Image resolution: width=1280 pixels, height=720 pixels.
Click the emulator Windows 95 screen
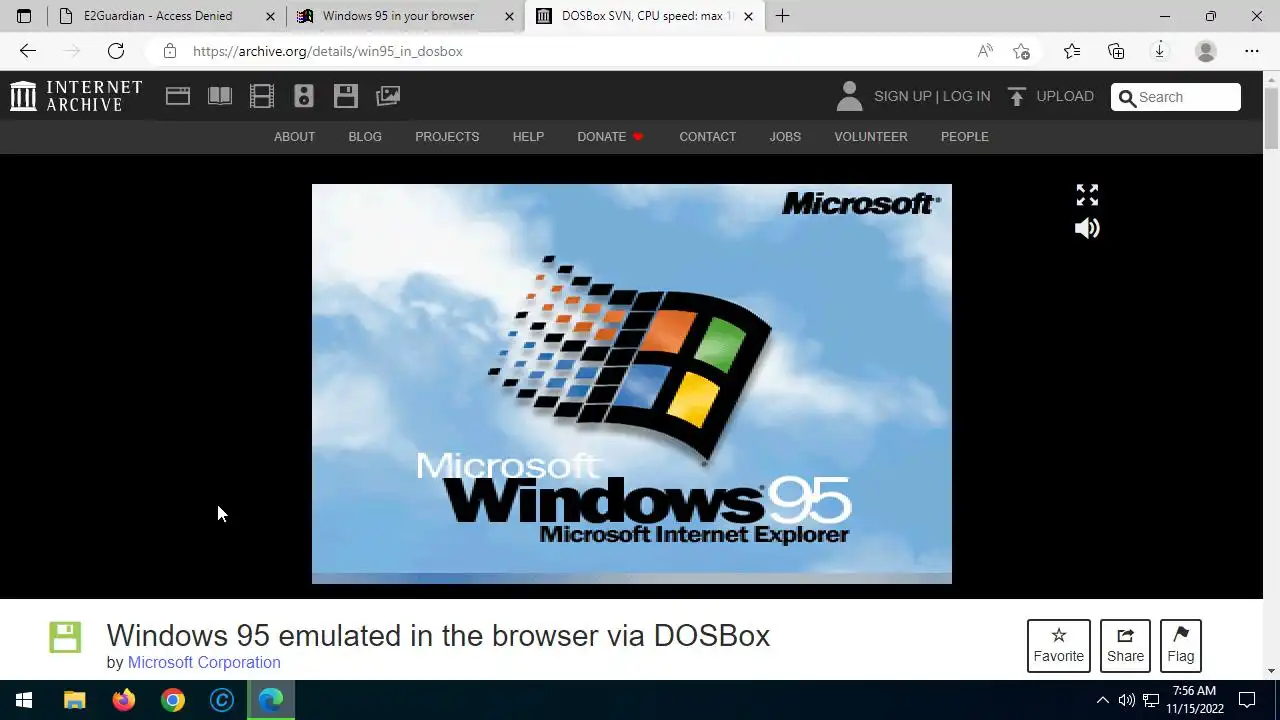[x=632, y=384]
